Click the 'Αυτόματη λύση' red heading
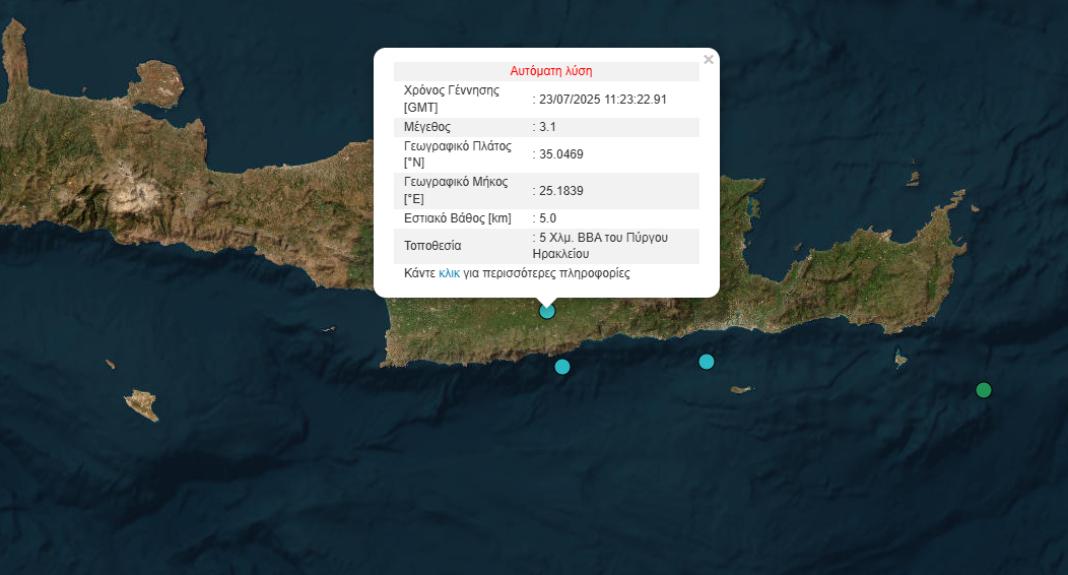 551,71
